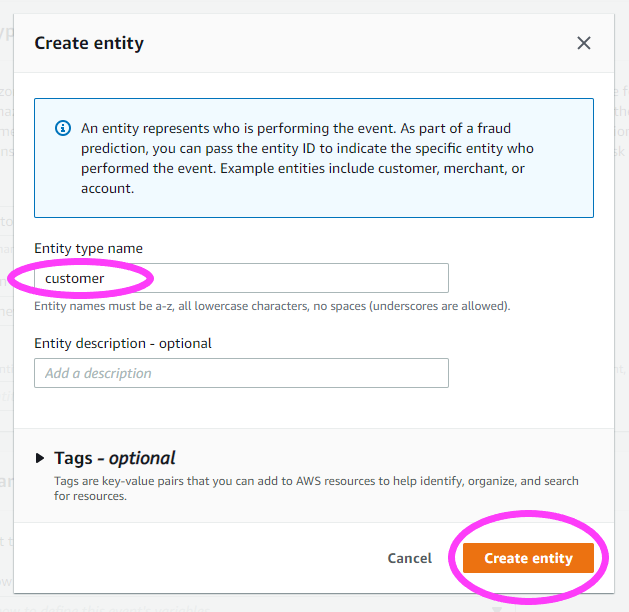Open the Tags - optional section heading
Image resolution: width=629 pixels, height=612 pixels.
pos(115,458)
